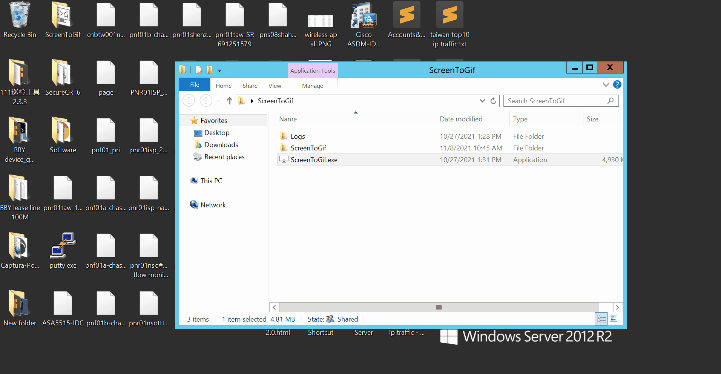Image resolution: width=721 pixels, height=374 pixels.
Task: Select the putty.exe desktop shortcut
Action: coord(63,251)
